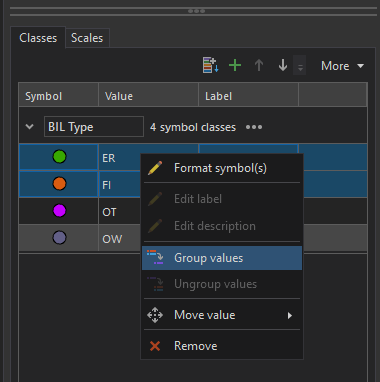Select the ER value cell

point(120,157)
